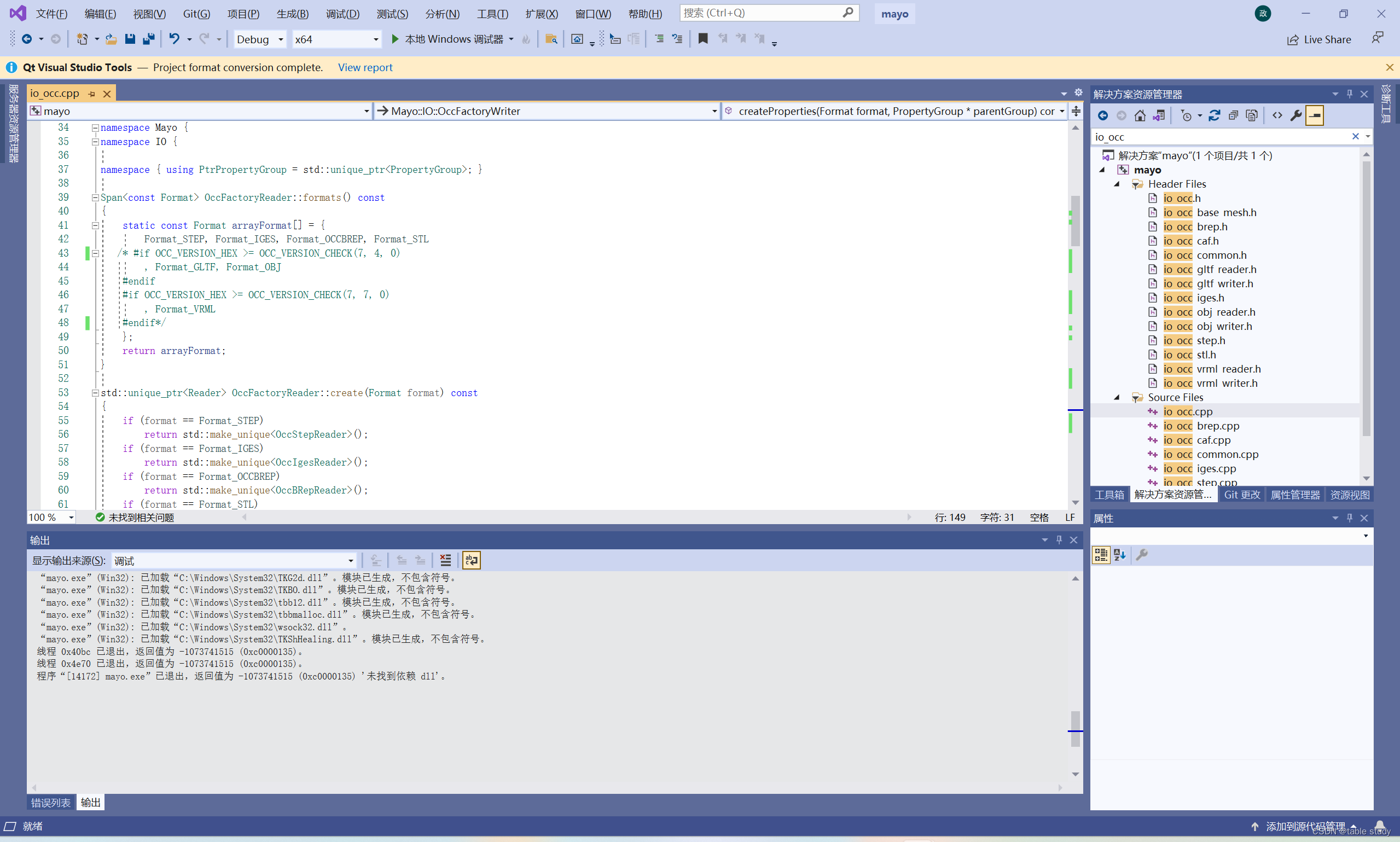Click the Solution Explorer sync/refresh icon
Screen dimensions: 1400x842
1214,116
